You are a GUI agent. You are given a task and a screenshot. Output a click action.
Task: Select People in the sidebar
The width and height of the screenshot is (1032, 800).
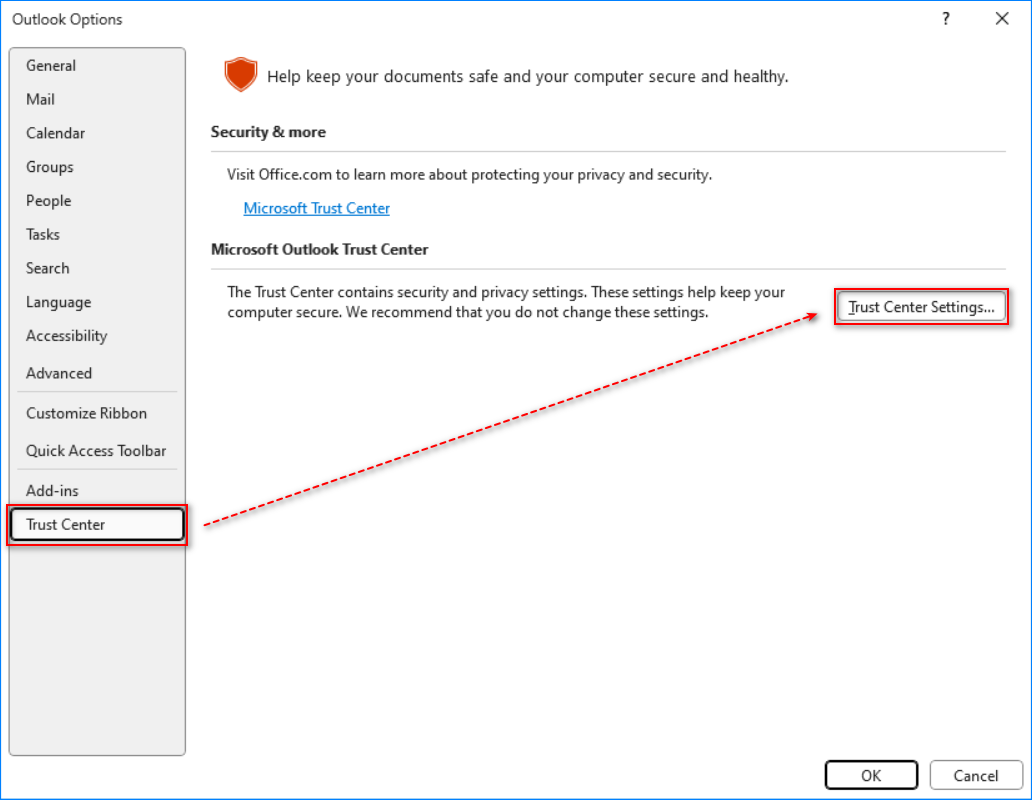tap(97, 201)
